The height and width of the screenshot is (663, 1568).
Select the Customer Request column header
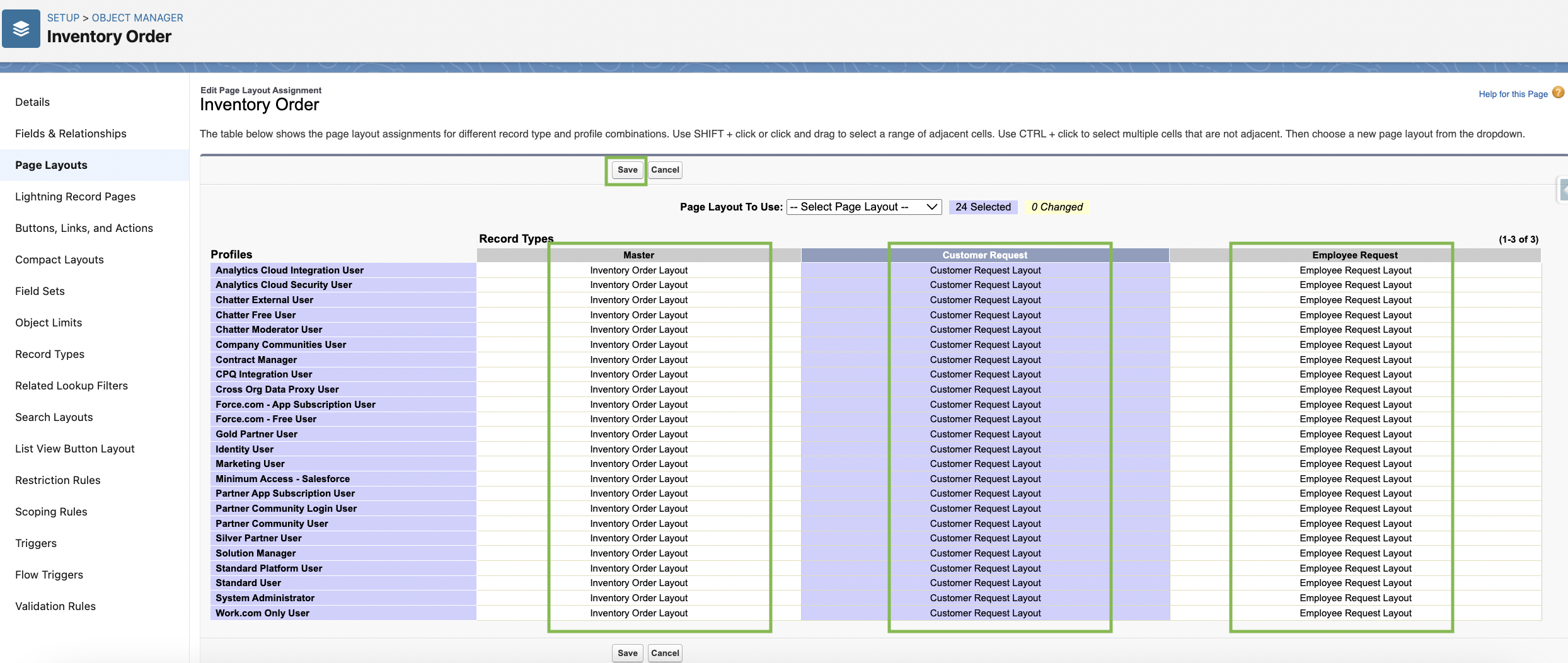(x=984, y=255)
